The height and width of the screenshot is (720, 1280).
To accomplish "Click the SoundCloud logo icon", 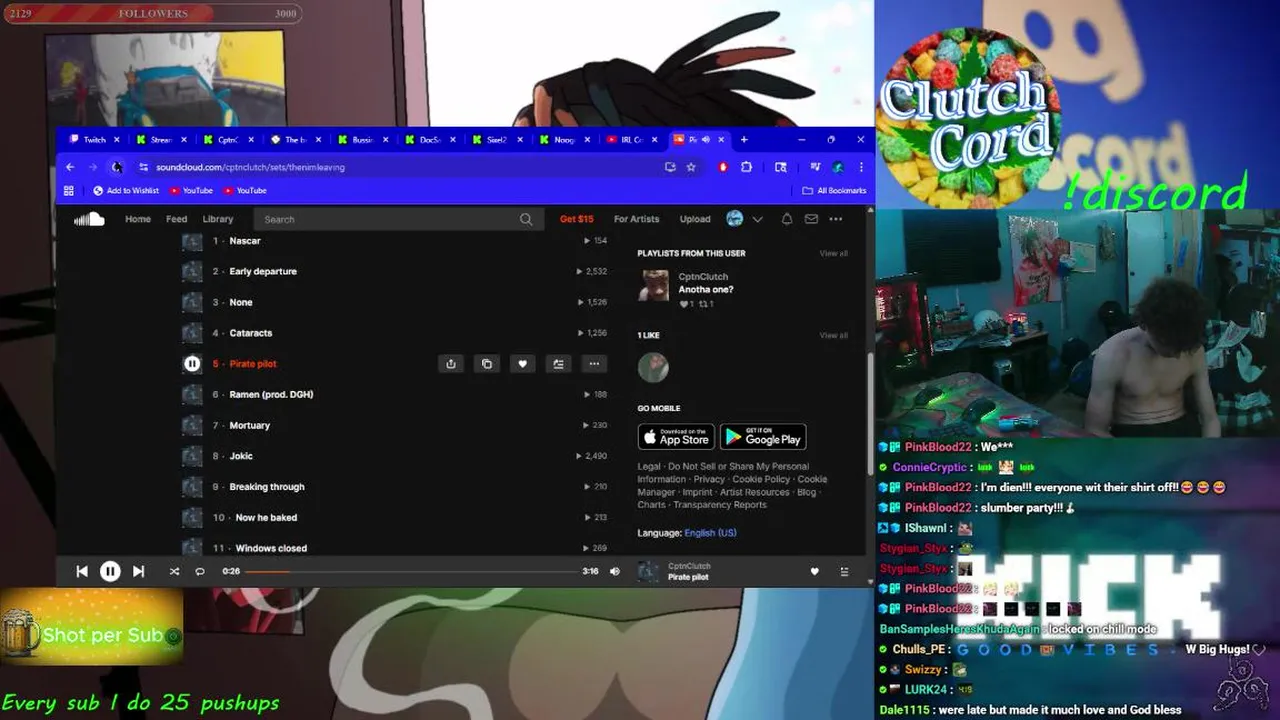I will click(89, 219).
